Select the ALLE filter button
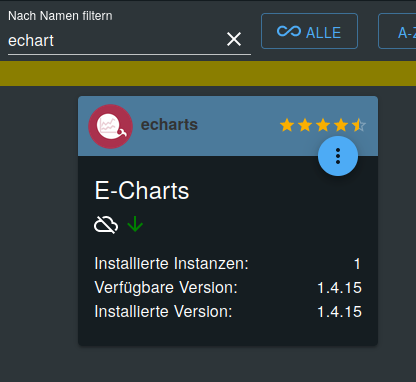This screenshot has width=416, height=382. coord(309,31)
